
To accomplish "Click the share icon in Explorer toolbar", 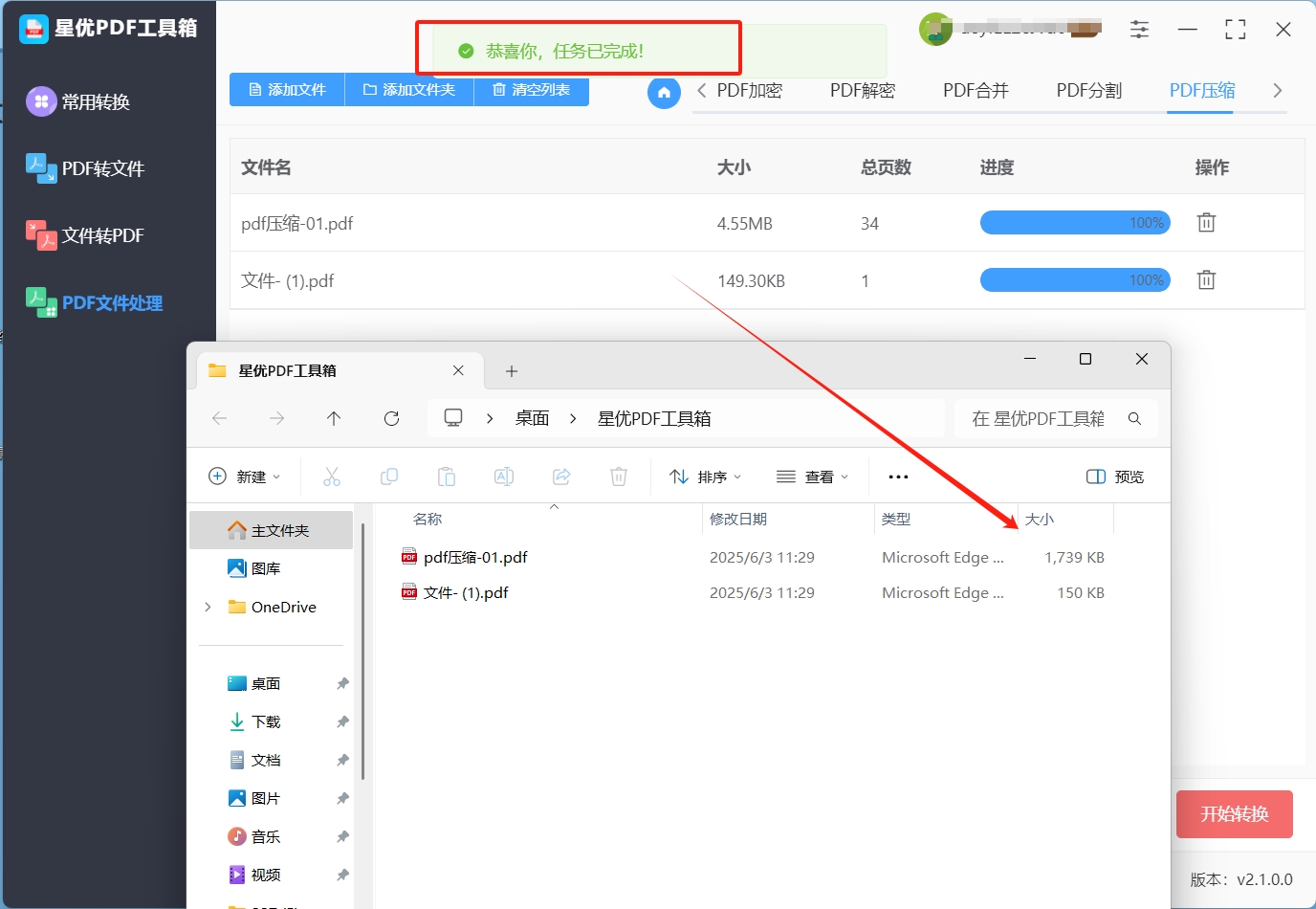I will (x=561, y=477).
